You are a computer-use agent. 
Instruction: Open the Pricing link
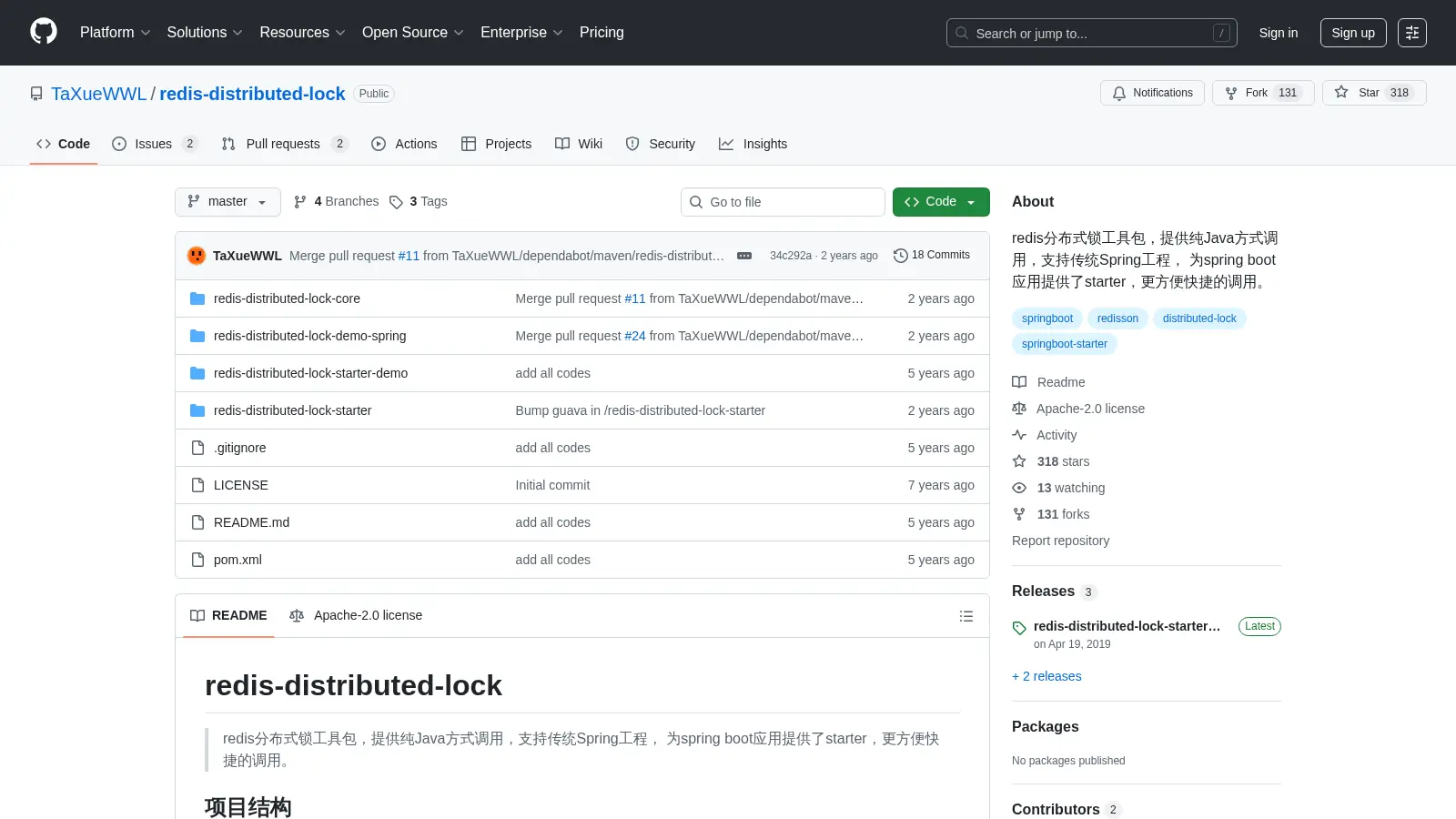(x=602, y=33)
